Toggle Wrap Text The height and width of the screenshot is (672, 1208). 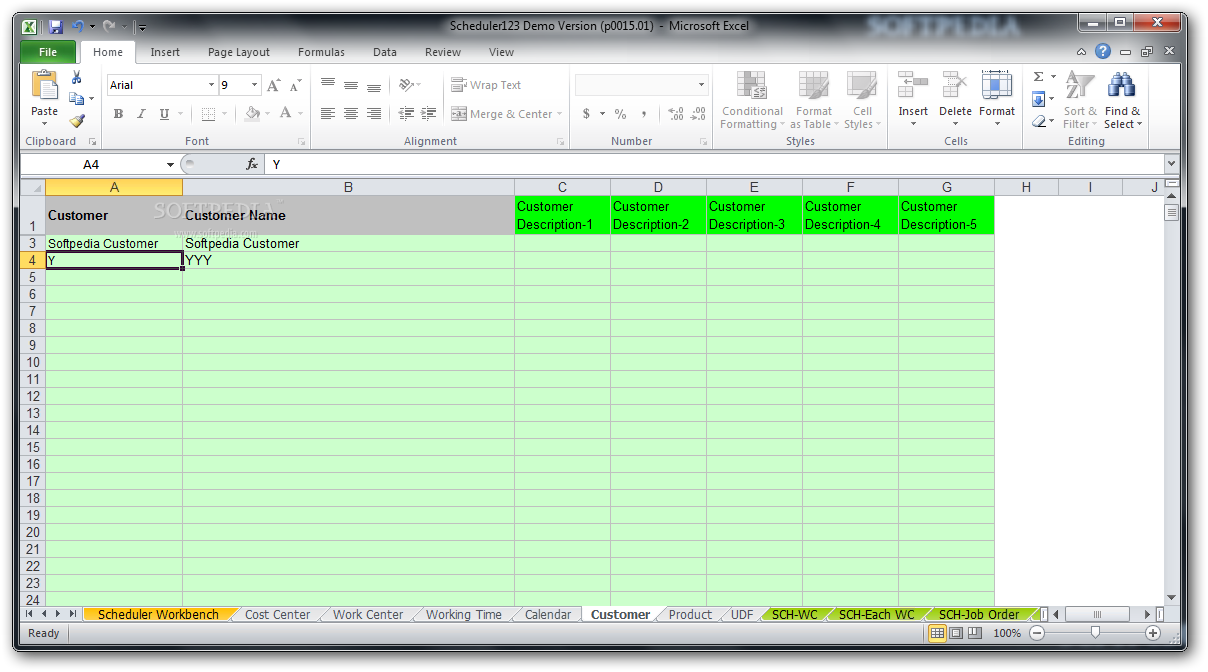click(x=486, y=85)
